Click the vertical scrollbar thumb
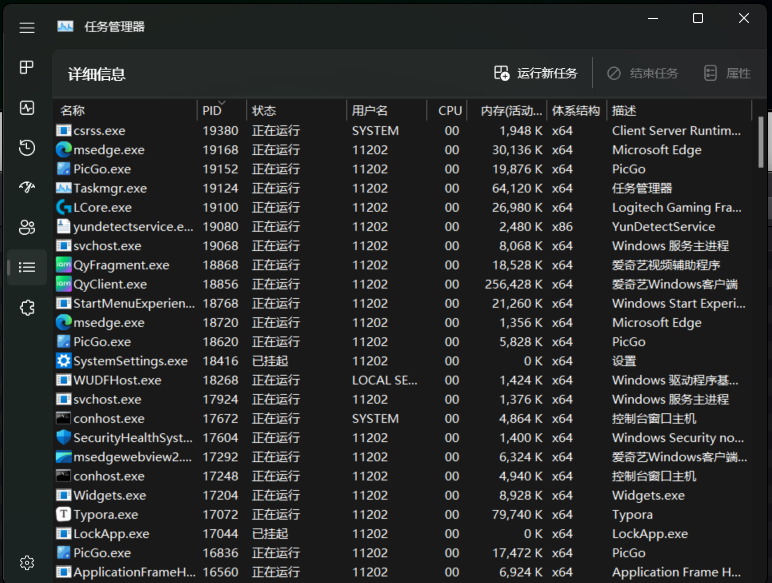Viewport: 772px width, 583px height. coord(761,142)
